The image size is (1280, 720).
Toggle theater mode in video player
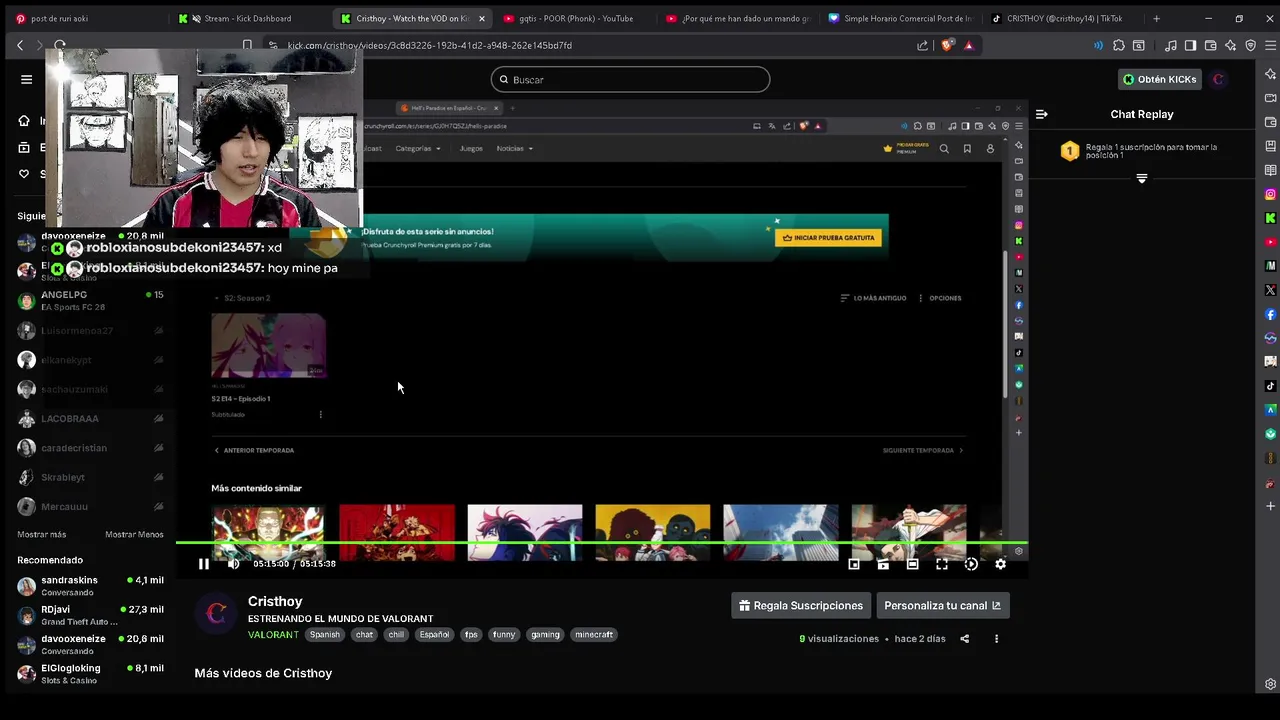(912, 564)
